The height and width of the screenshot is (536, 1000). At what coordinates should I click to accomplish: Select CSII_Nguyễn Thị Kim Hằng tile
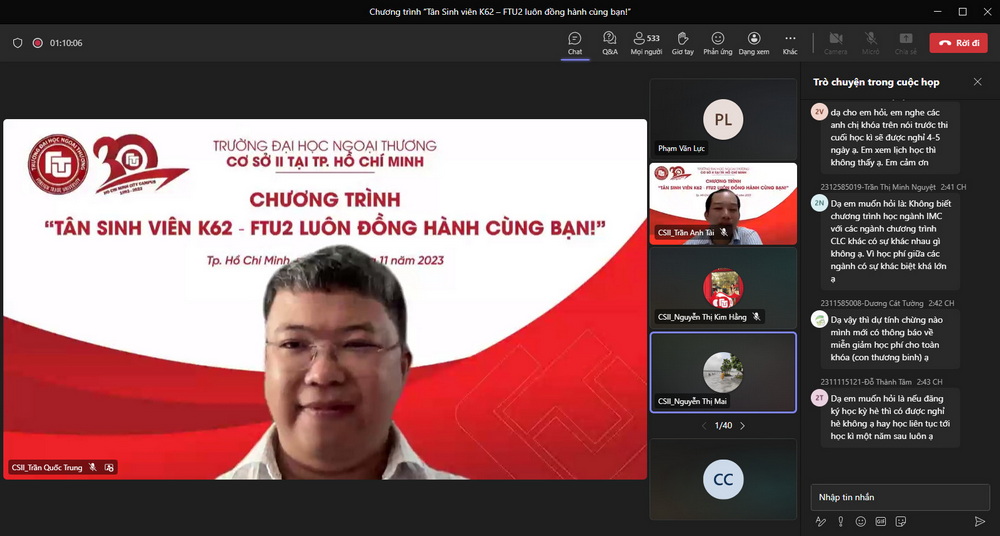click(x=723, y=288)
